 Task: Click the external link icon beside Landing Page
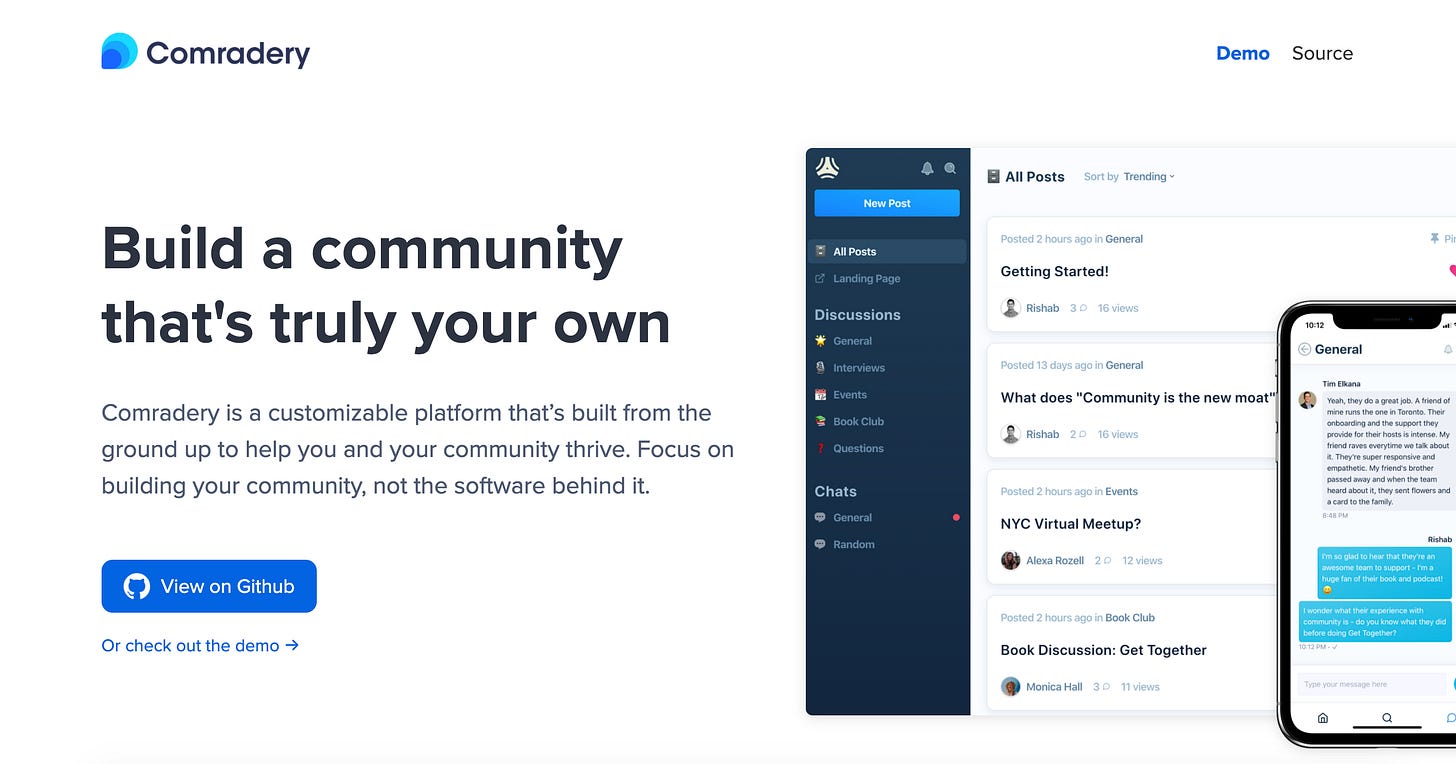click(820, 279)
